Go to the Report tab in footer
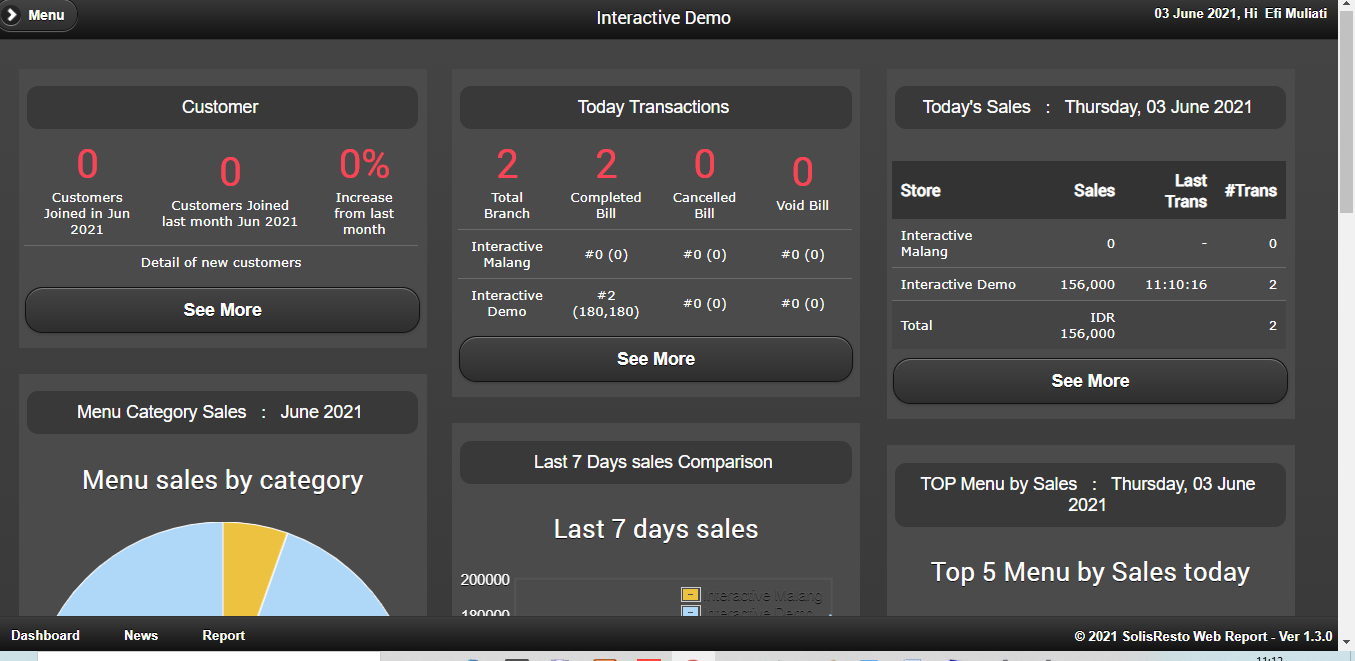This screenshot has width=1355, height=661. click(x=223, y=636)
